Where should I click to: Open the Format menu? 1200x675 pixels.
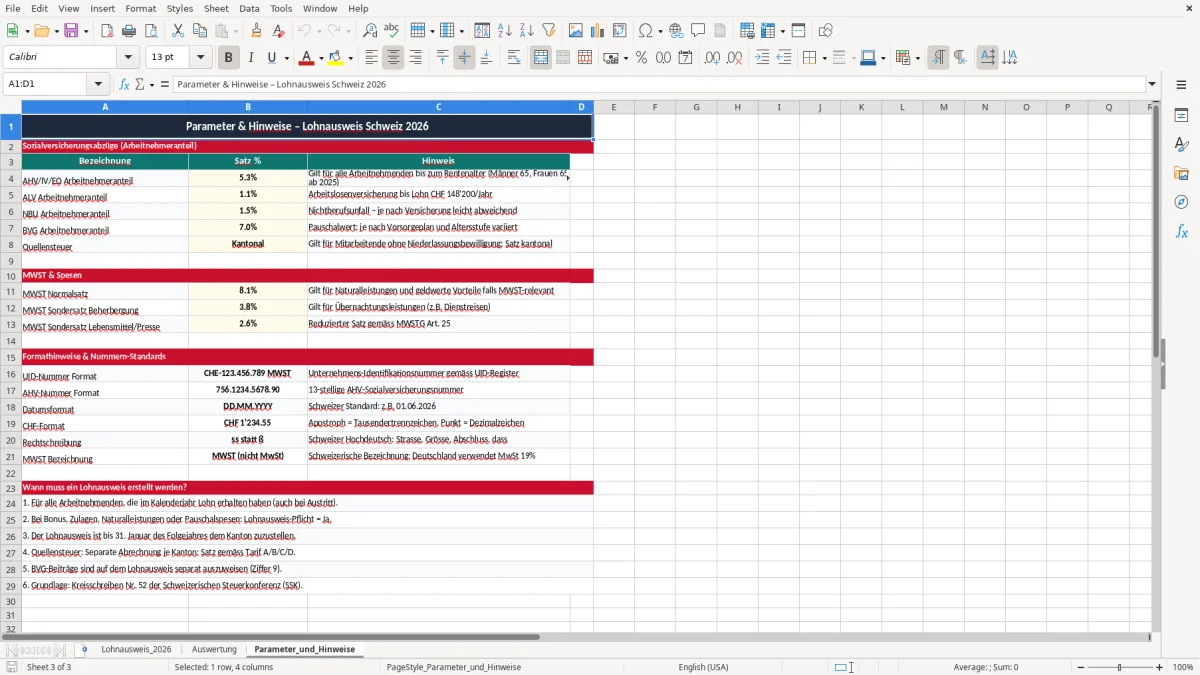pyautogui.click(x=141, y=8)
